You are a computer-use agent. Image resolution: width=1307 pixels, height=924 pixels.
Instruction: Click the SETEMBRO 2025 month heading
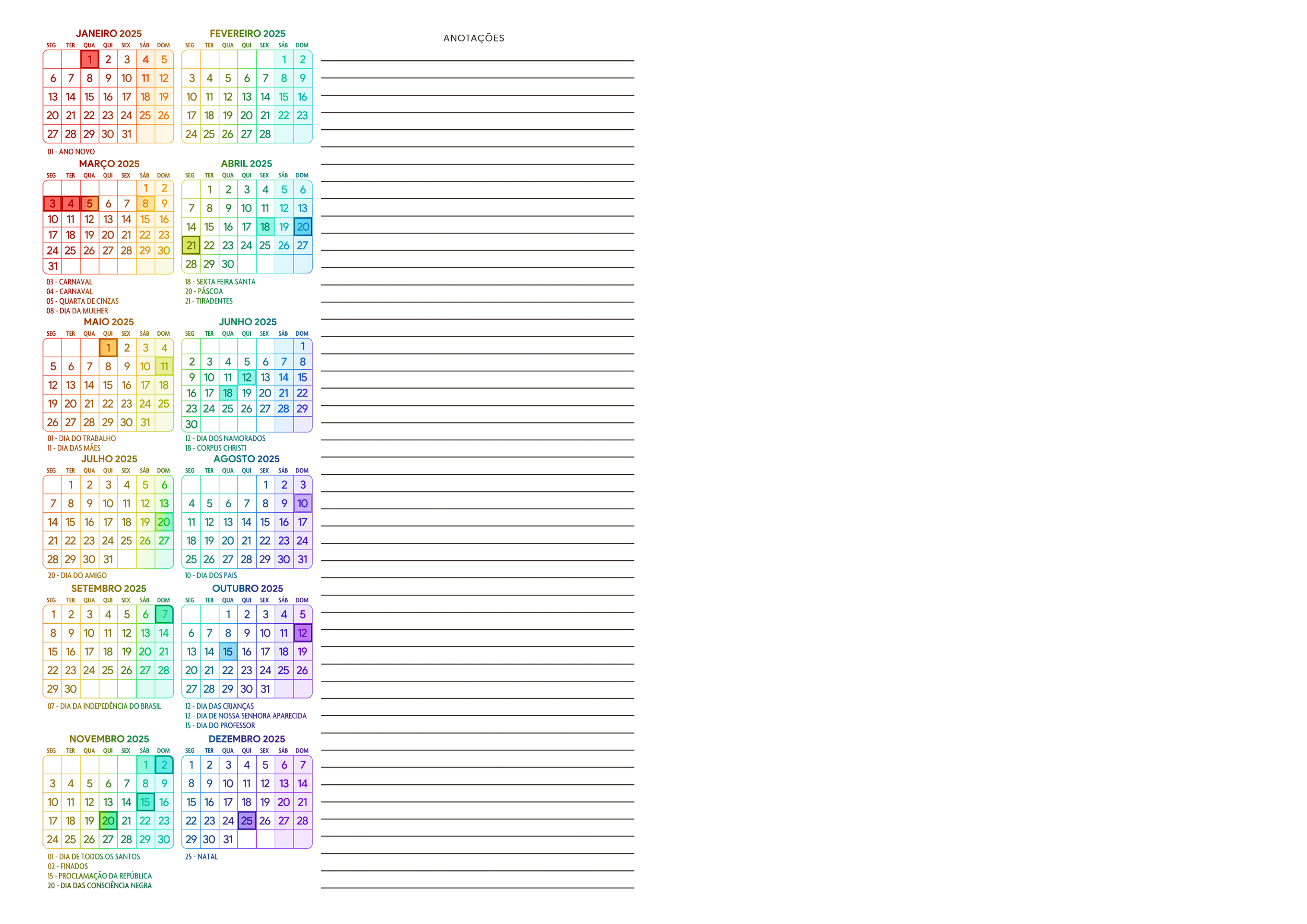tap(109, 589)
